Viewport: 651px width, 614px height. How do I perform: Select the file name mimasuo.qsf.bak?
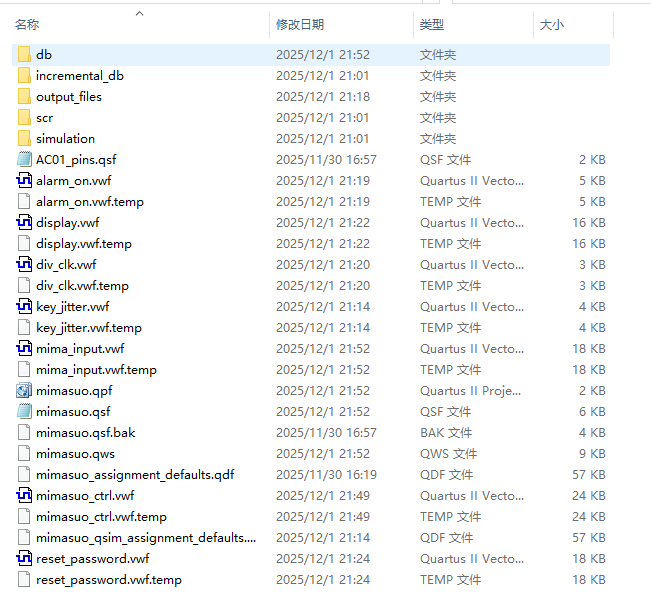pyautogui.click(x=86, y=433)
